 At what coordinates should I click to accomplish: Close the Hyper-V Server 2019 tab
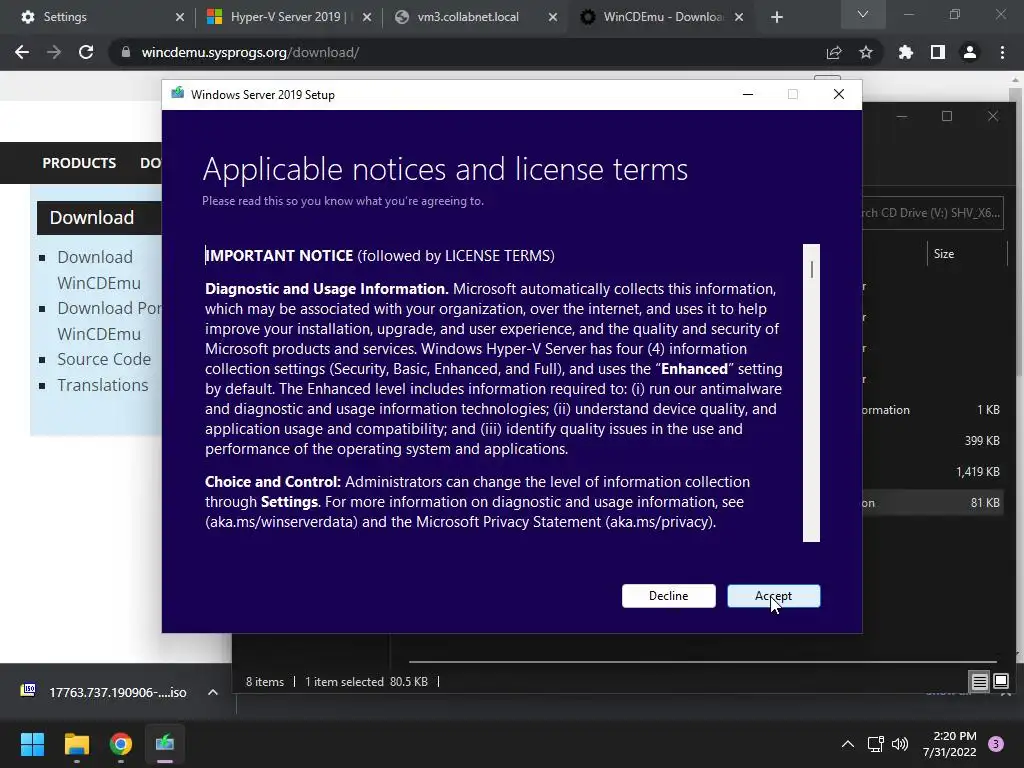tap(367, 18)
